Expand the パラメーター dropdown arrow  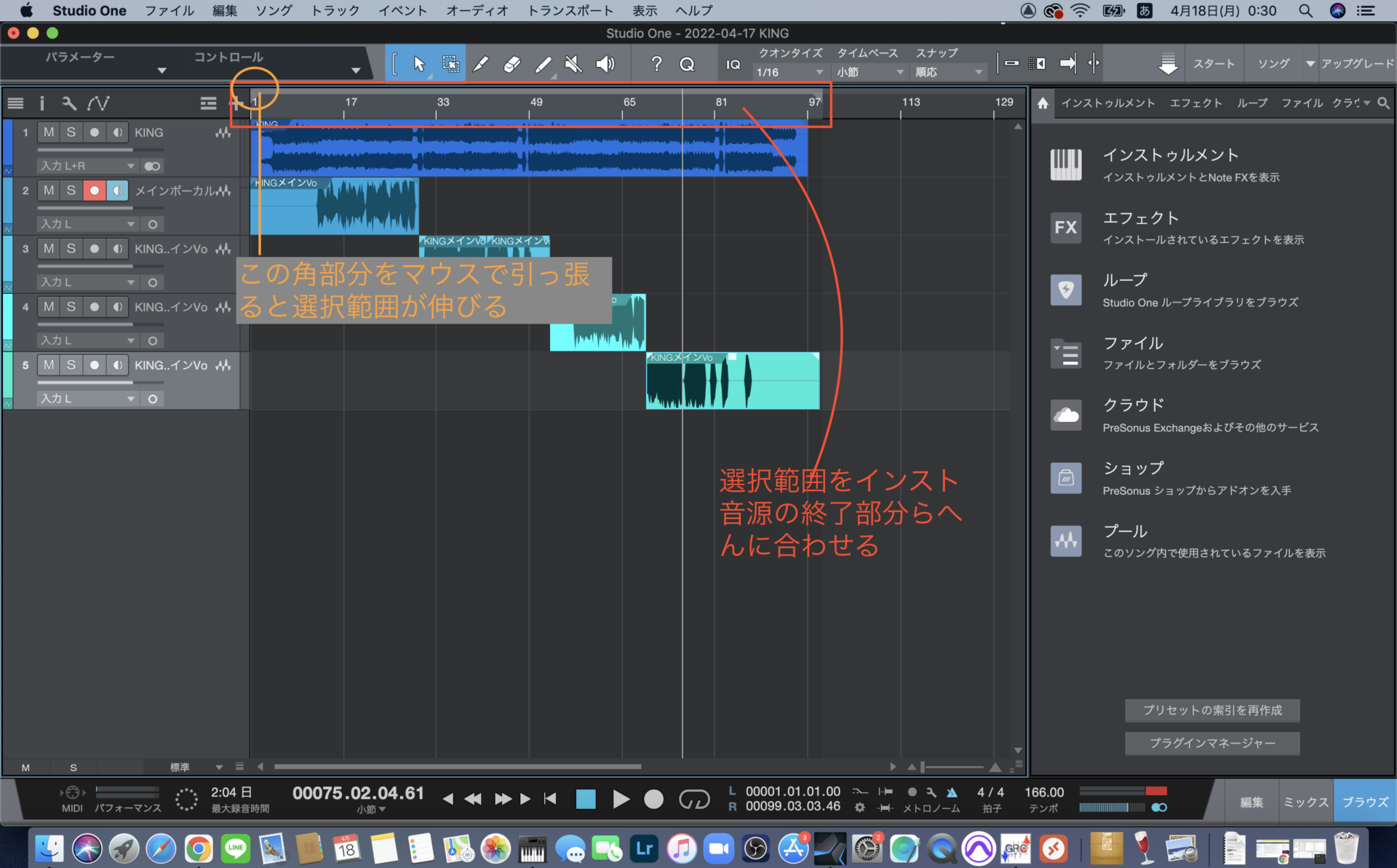pyautogui.click(x=162, y=71)
